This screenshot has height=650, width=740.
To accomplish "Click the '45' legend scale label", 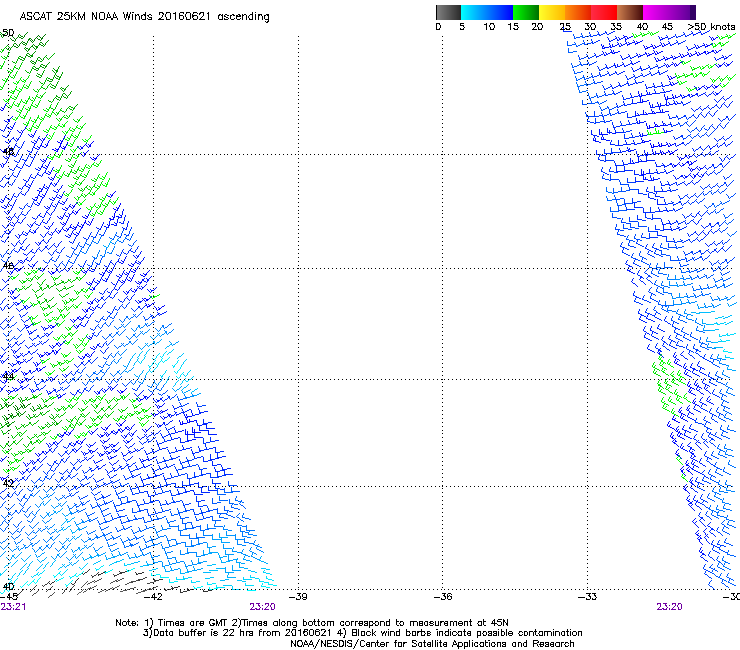I will 667,27.
